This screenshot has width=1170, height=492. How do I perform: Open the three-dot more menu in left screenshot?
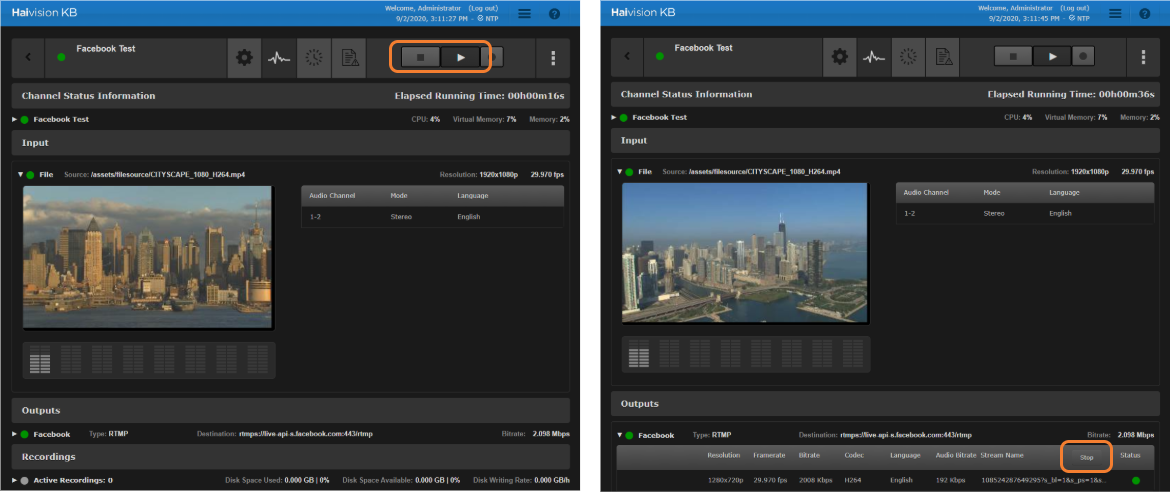click(553, 58)
